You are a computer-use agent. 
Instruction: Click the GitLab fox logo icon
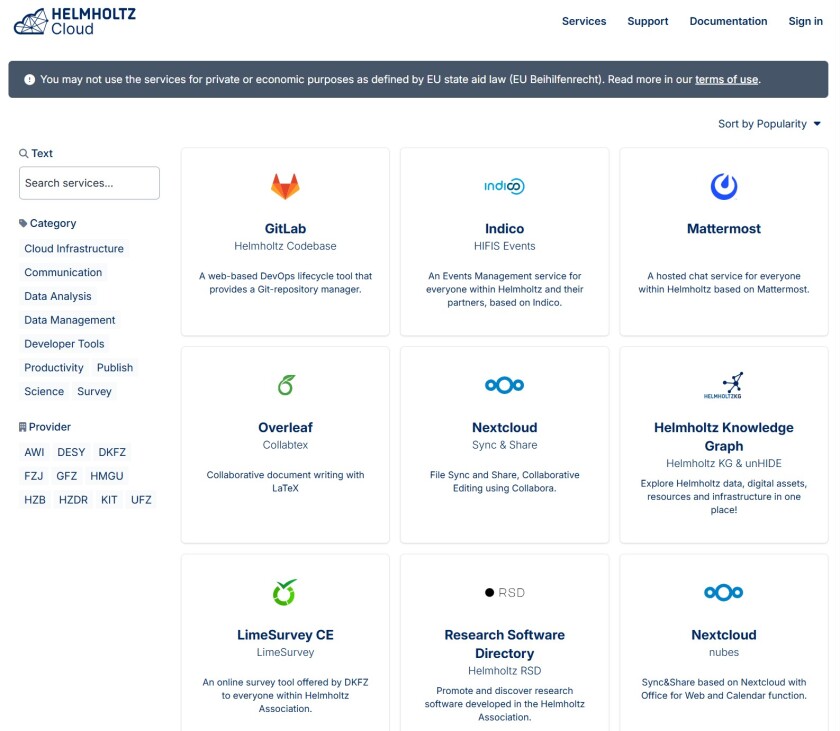click(x=285, y=186)
